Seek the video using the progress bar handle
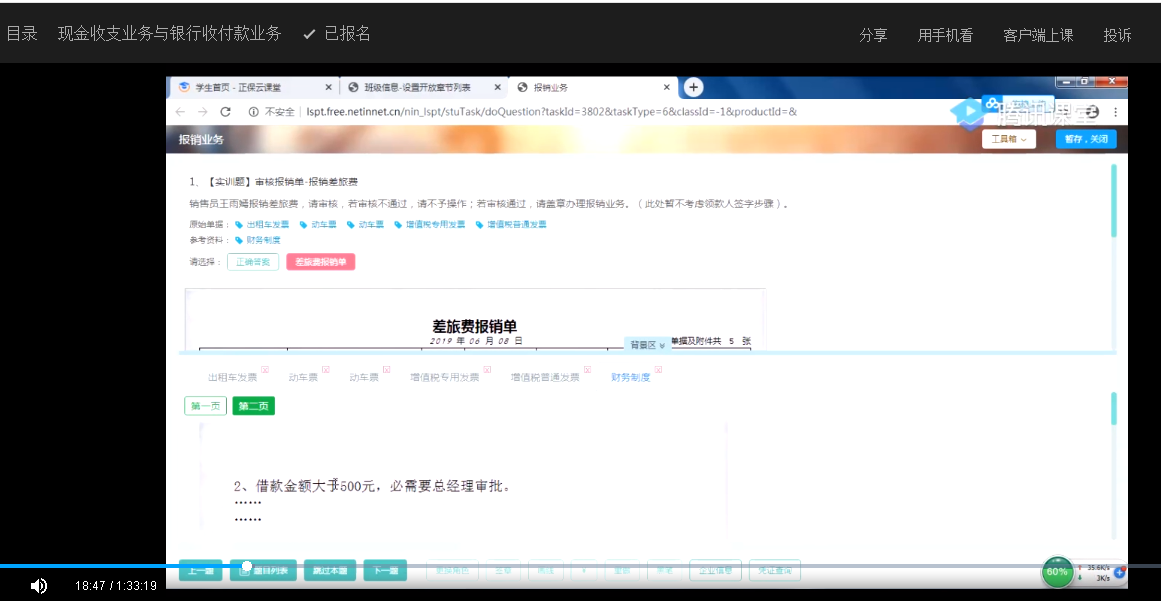The width and height of the screenshot is (1161, 601). (247, 566)
